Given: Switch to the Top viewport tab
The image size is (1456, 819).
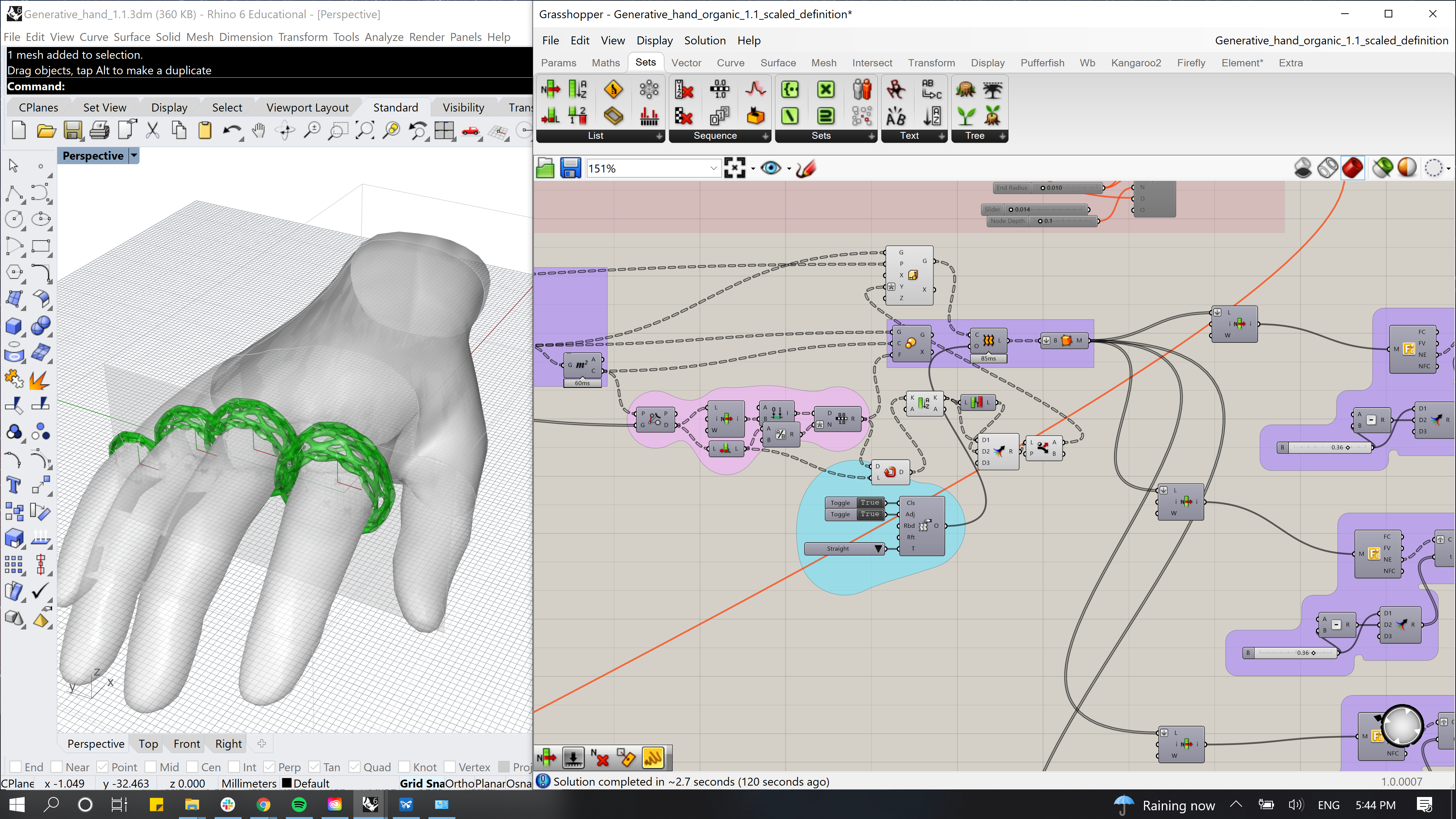Looking at the screenshot, I should (x=148, y=743).
